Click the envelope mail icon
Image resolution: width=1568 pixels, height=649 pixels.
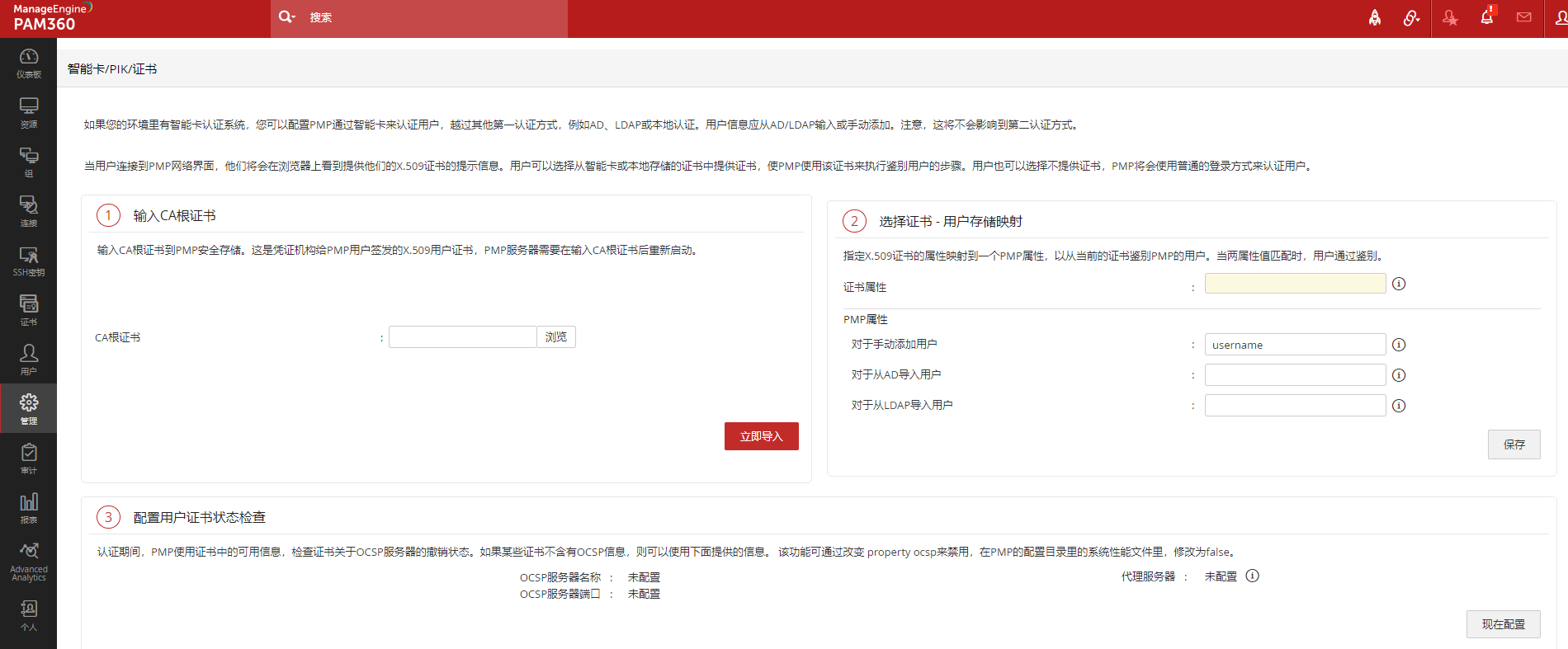1524,17
